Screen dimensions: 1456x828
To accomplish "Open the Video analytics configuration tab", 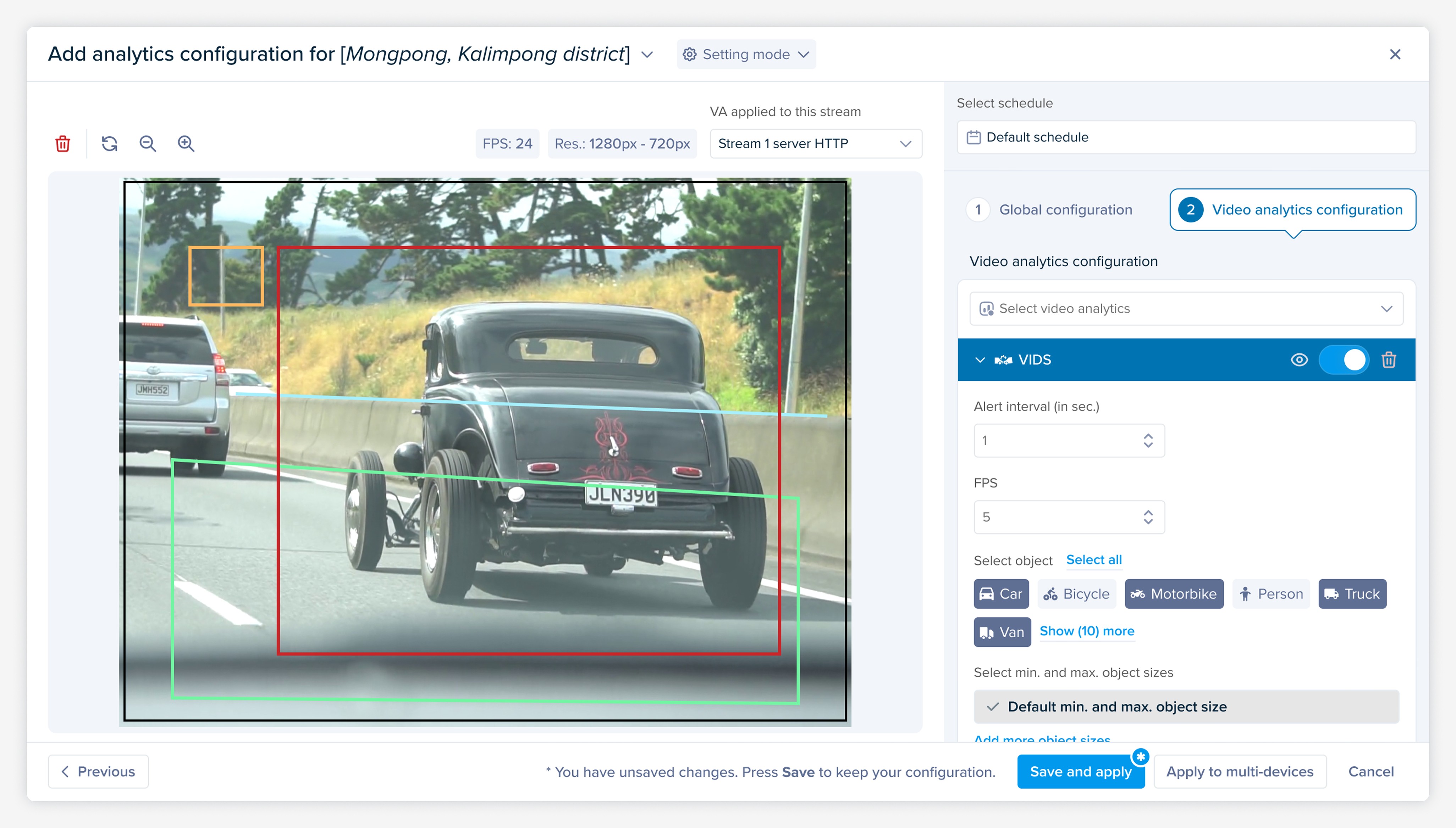I will [1292, 210].
